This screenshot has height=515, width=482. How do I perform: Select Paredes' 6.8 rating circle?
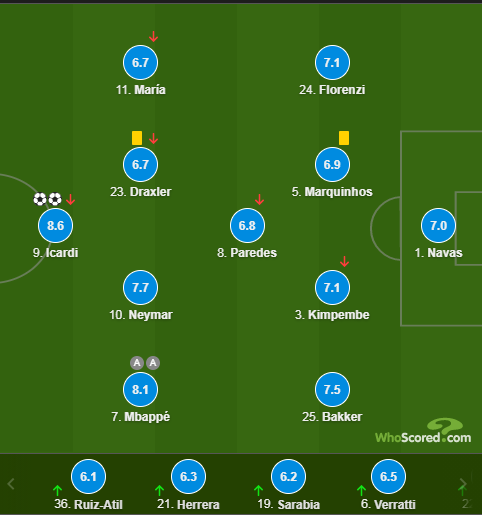[x=247, y=226]
